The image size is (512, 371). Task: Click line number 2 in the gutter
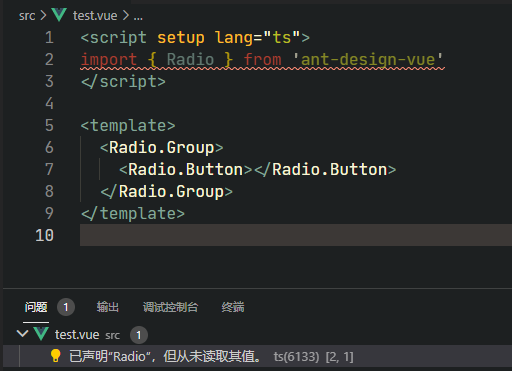pyautogui.click(x=49, y=60)
